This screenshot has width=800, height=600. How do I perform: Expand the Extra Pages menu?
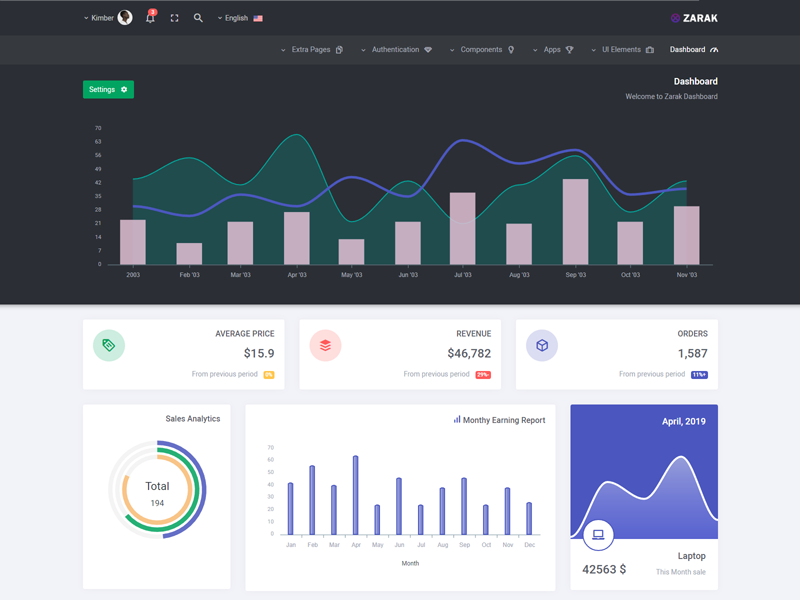pos(311,50)
